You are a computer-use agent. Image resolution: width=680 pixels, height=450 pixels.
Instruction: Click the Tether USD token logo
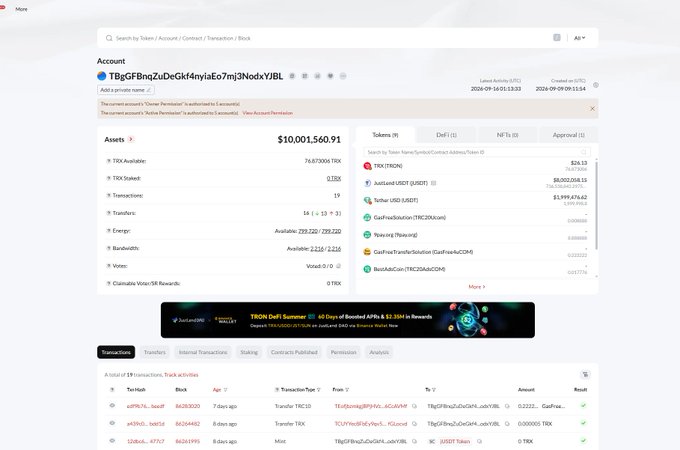(x=367, y=200)
